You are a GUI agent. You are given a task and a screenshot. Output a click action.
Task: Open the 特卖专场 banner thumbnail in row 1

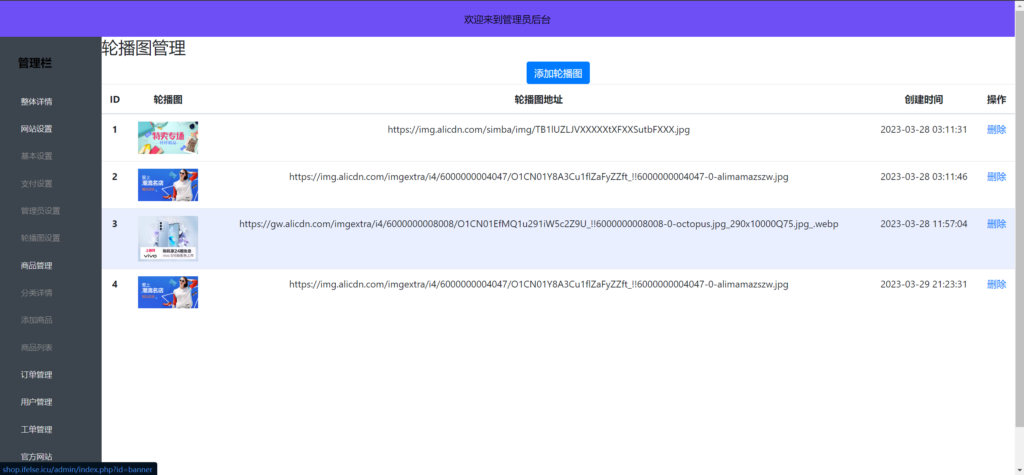click(168, 137)
